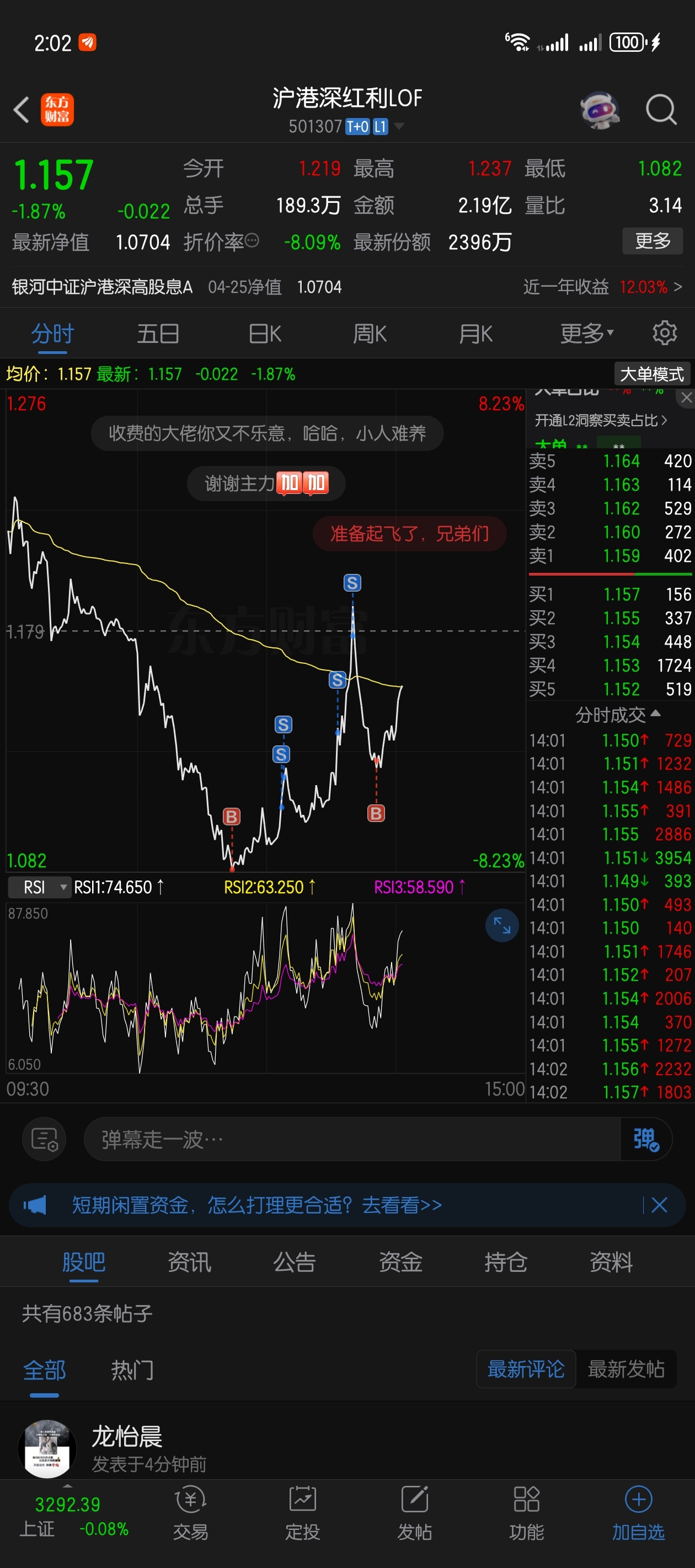
Task: Tap the 准备起飞了，兄弟们 danmaku comment
Action: (409, 534)
